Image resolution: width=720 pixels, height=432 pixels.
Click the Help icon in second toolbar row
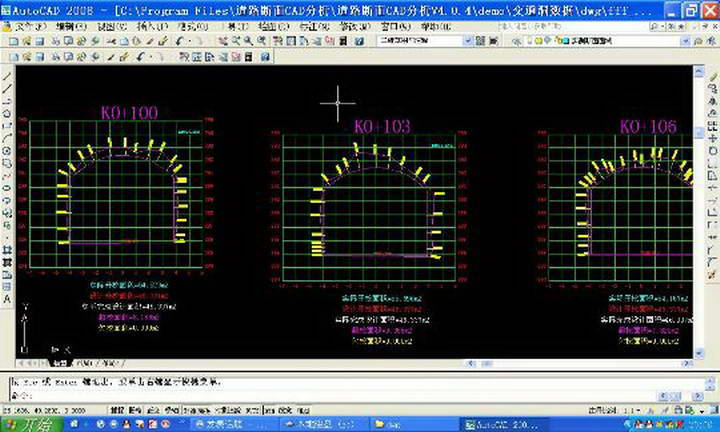tap(265, 57)
